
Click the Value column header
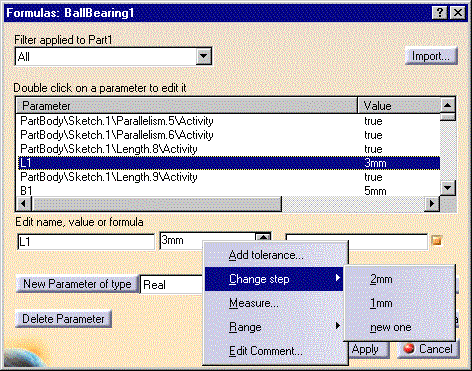point(399,106)
